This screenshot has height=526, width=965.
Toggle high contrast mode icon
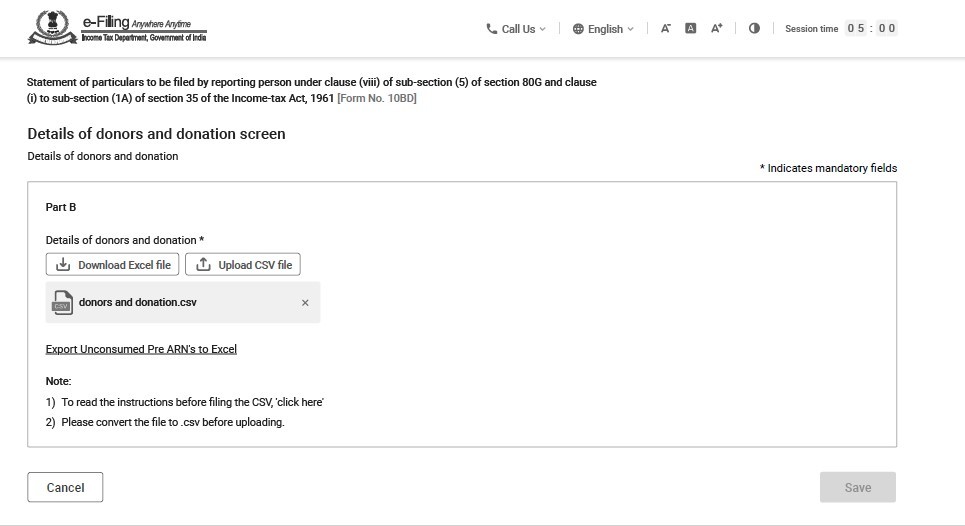coord(754,29)
